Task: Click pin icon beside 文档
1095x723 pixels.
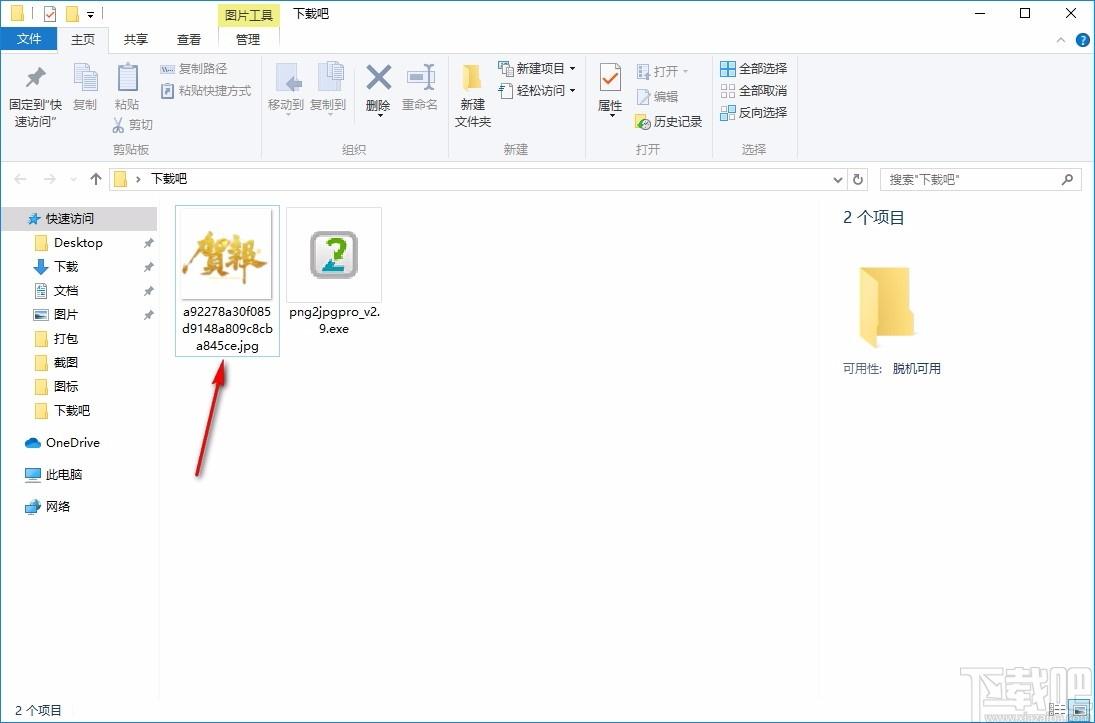Action: click(148, 291)
